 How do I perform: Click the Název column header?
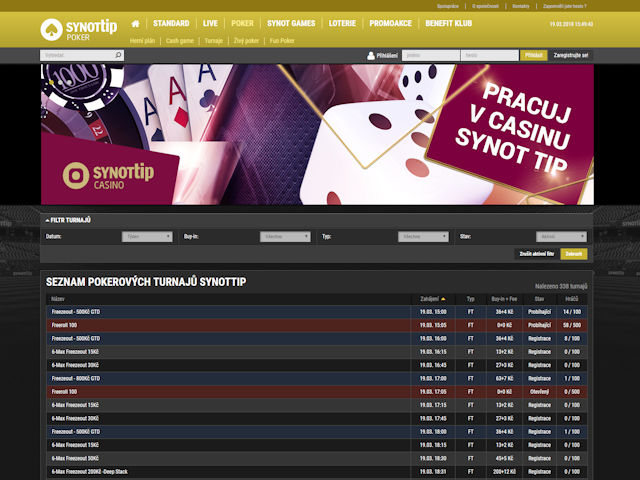tap(58, 299)
